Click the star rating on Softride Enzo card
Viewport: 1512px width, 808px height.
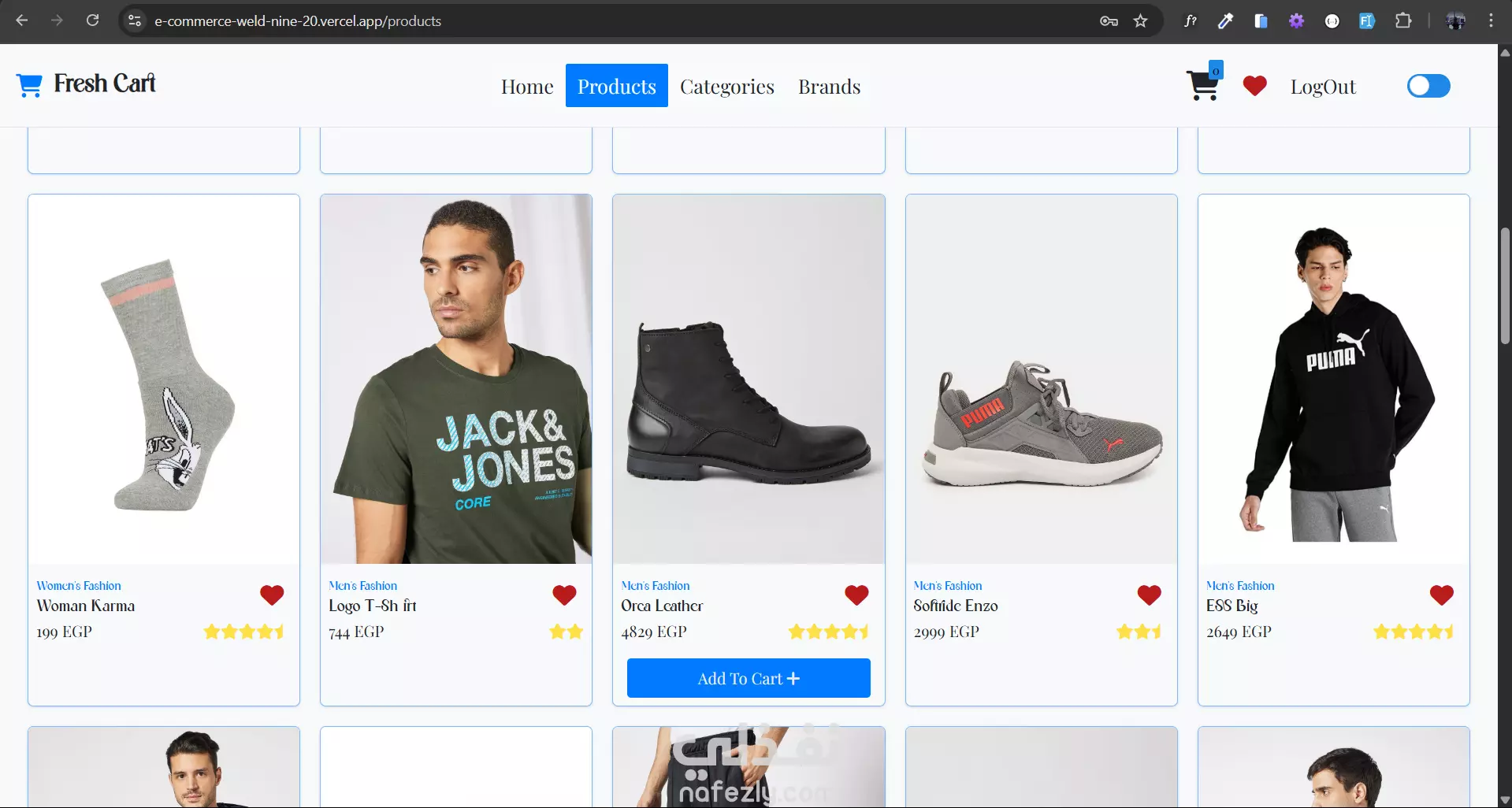pos(1139,632)
